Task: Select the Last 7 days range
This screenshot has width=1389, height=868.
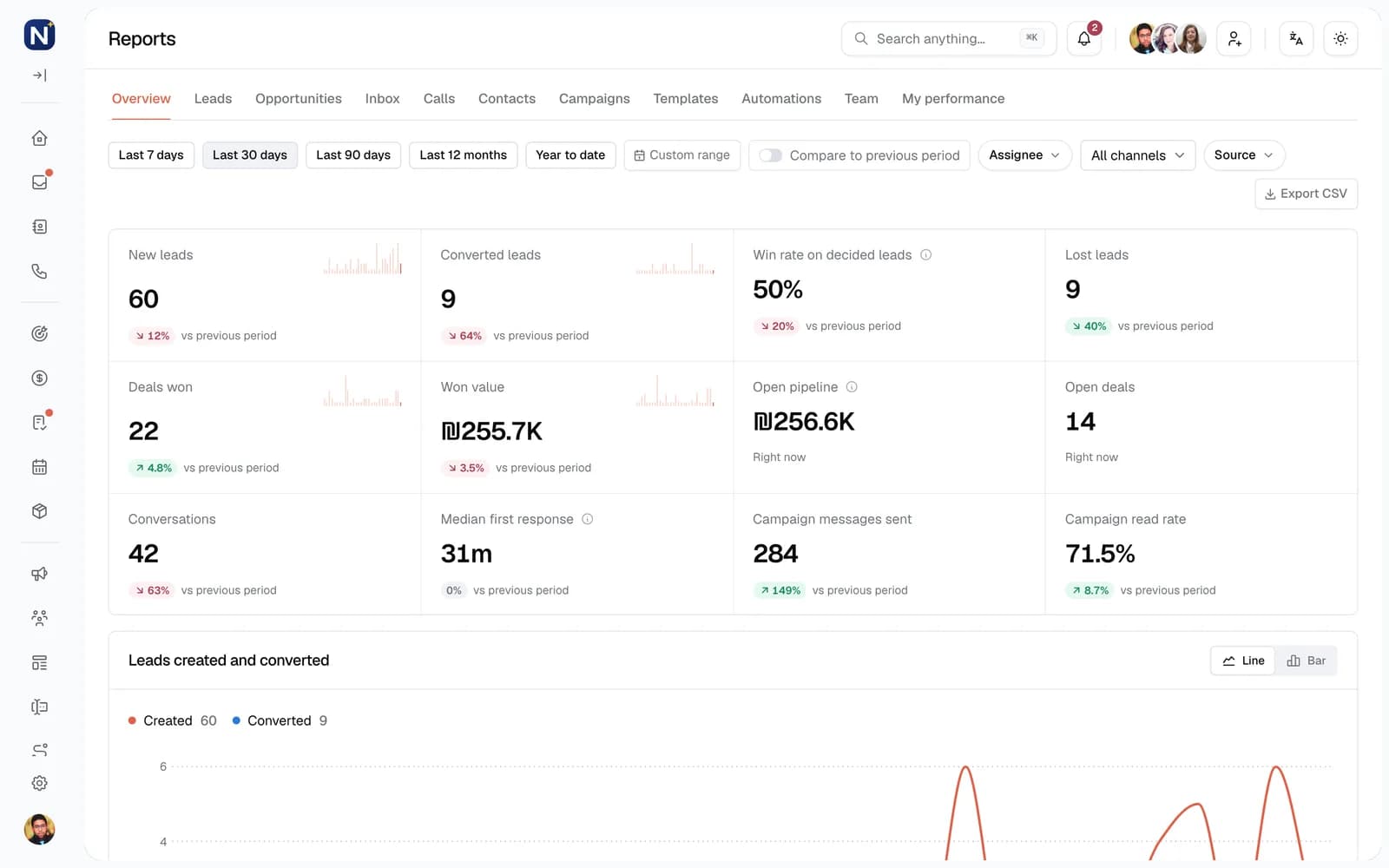Action: (151, 155)
